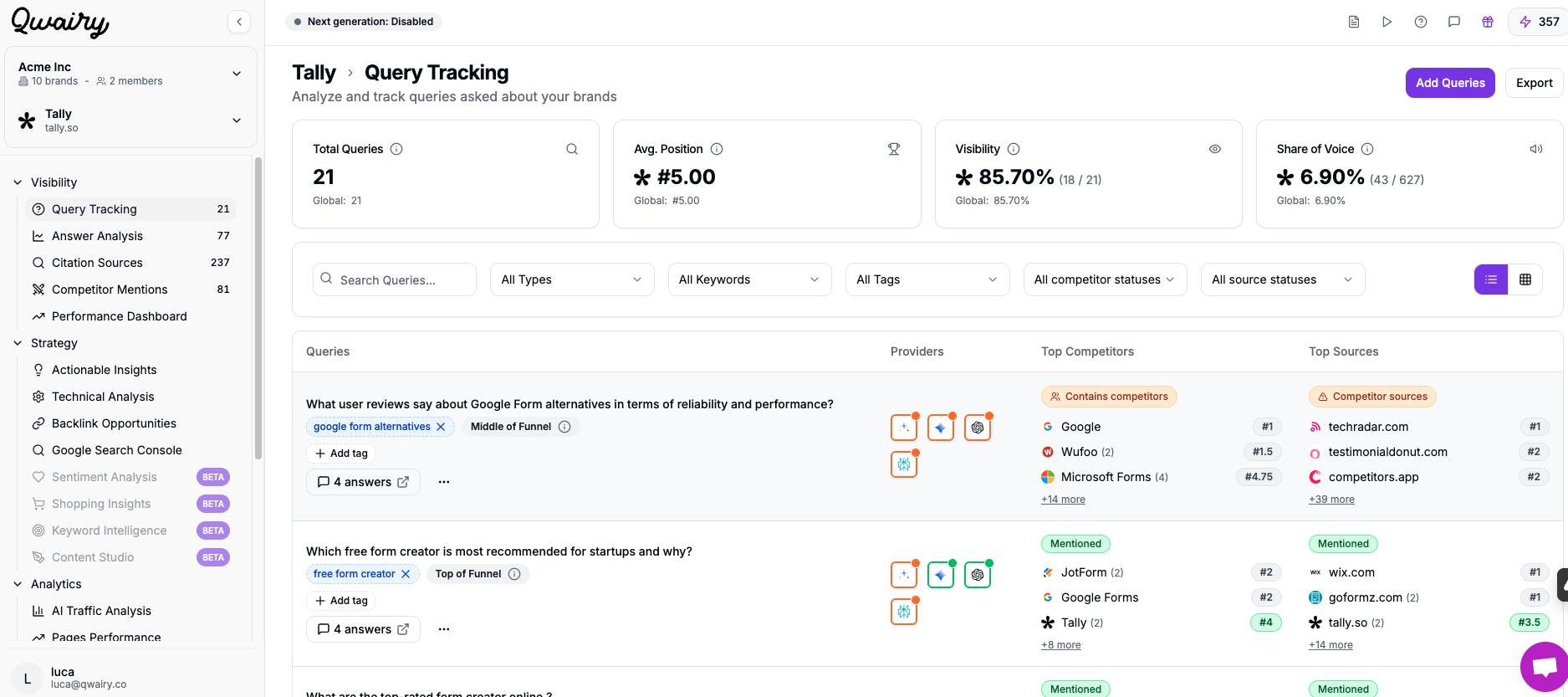The height and width of the screenshot is (697, 1568).
Task: Open Backlink Opportunities in sidebar
Action: pos(130,423)
